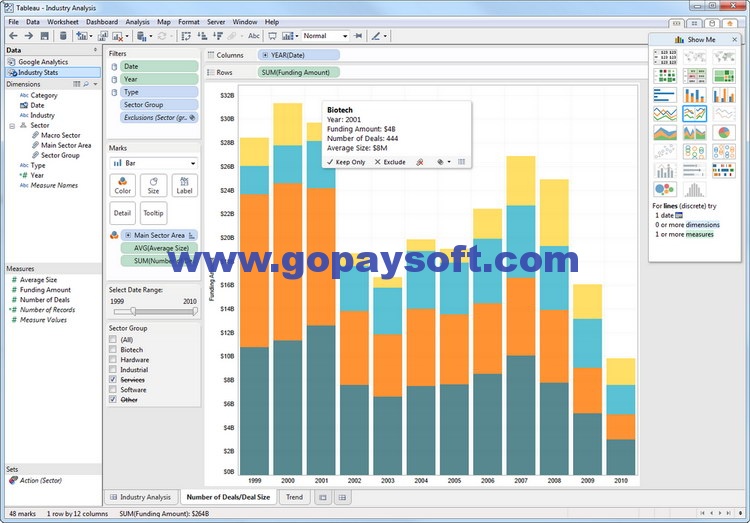Toggle the (All) sector group checkbox
Viewport: 750px width, 523px height.
[x=113, y=339]
